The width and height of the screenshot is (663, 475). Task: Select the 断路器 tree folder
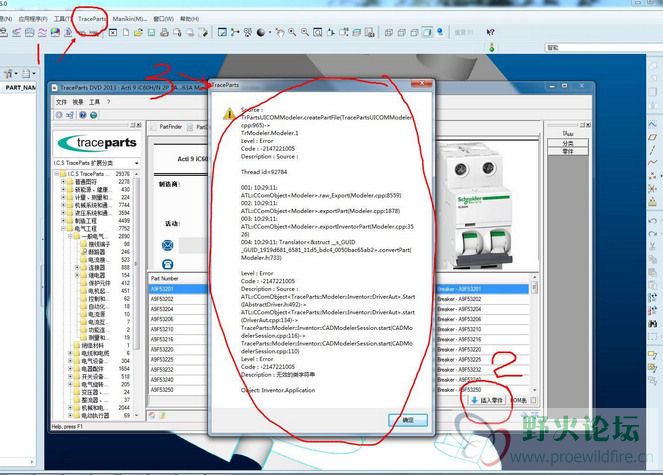pyautogui.click(x=96, y=252)
